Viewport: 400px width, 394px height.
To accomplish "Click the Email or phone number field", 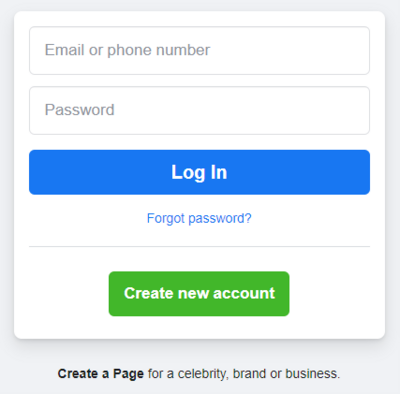I will pyautogui.click(x=199, y=51).
